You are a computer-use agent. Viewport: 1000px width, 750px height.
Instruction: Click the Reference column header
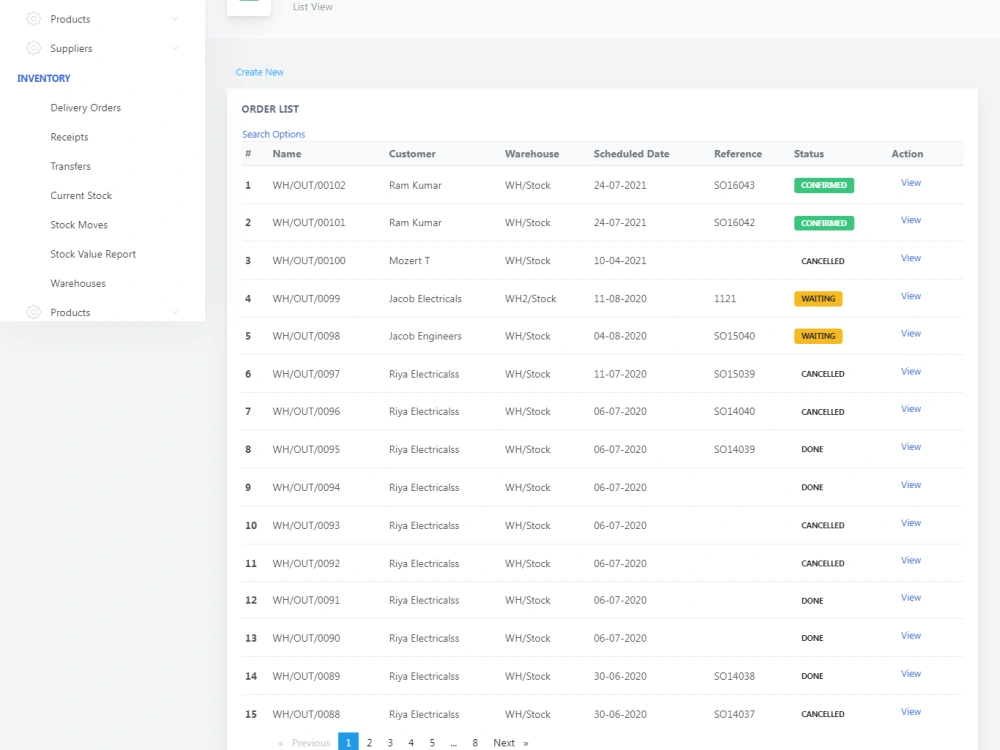click(x=738, y=154)
